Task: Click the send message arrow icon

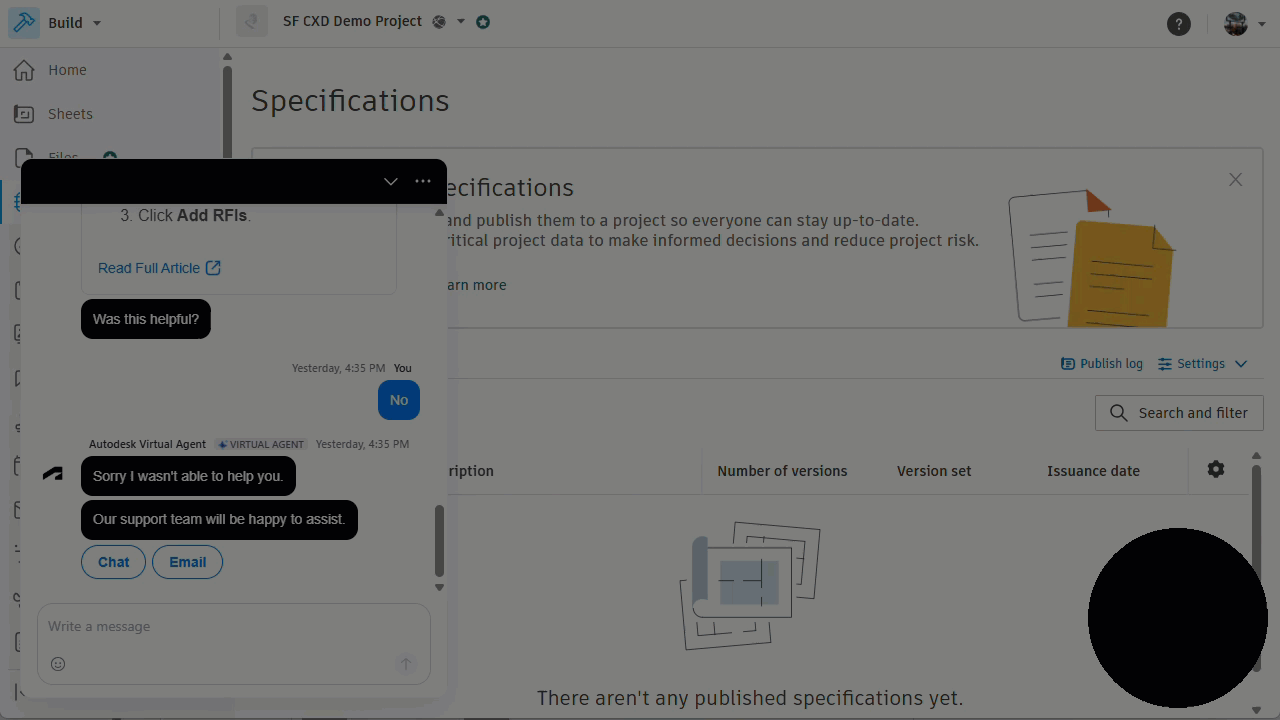Action: (x=406, y=664)
